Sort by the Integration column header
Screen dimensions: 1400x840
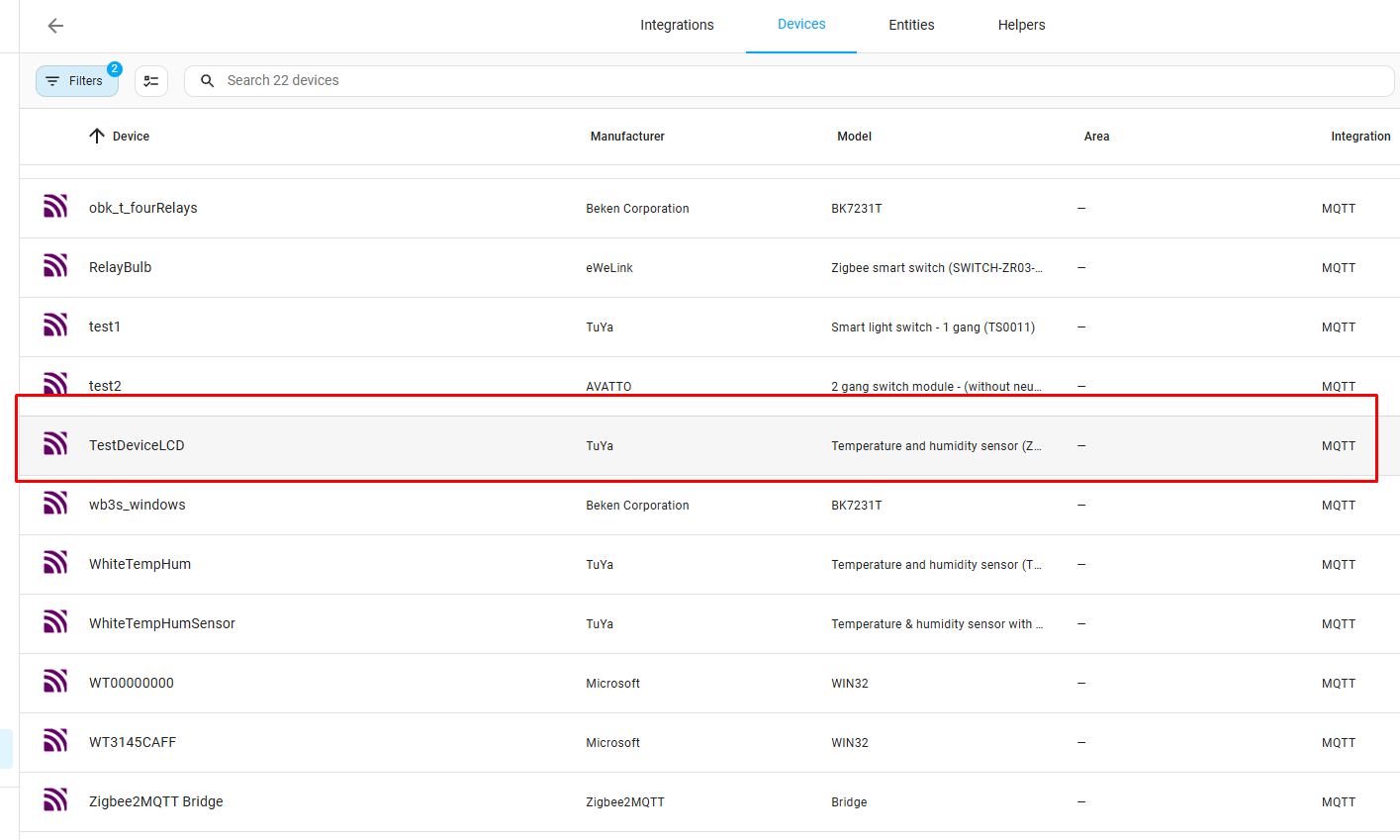coord(1360,137)
